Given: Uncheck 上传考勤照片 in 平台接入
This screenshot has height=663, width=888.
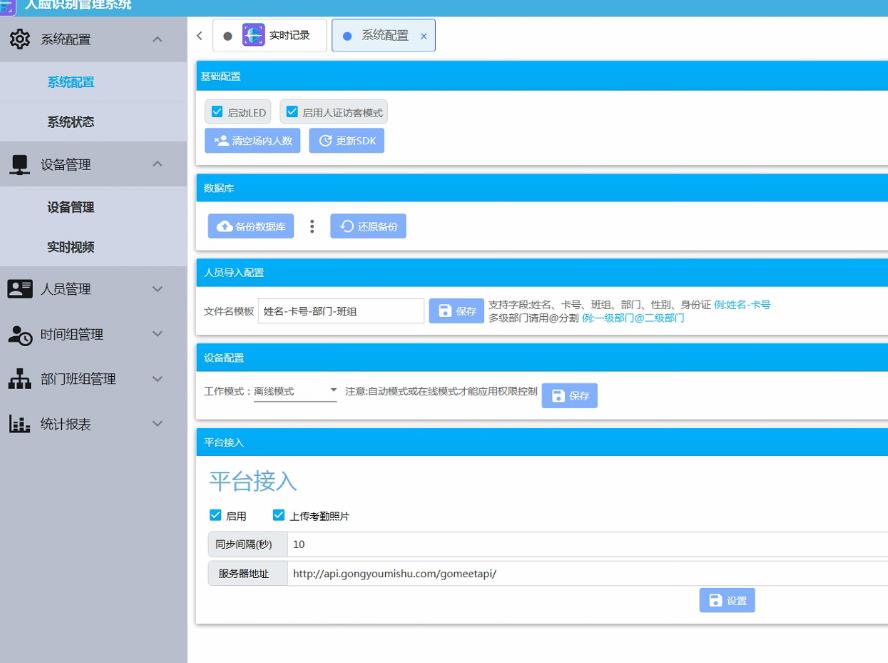Looking at the screenshot, I should point(275,515).
